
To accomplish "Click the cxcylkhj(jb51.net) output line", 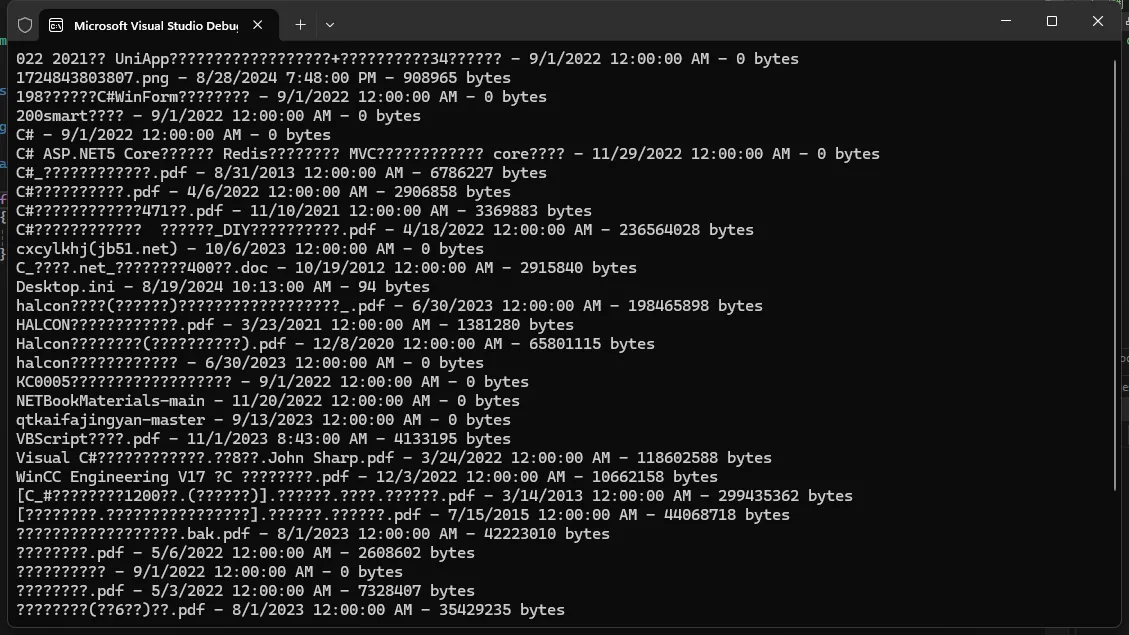I will [249, 249].
